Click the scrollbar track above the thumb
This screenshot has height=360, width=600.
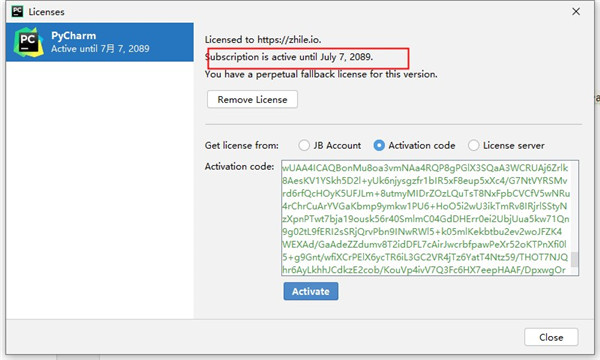574,207
